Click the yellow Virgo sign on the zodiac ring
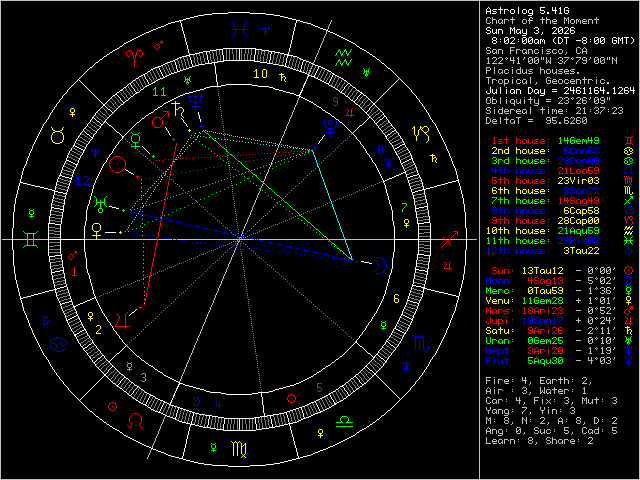This screenshot has height=480, width=640. point(239,449)
